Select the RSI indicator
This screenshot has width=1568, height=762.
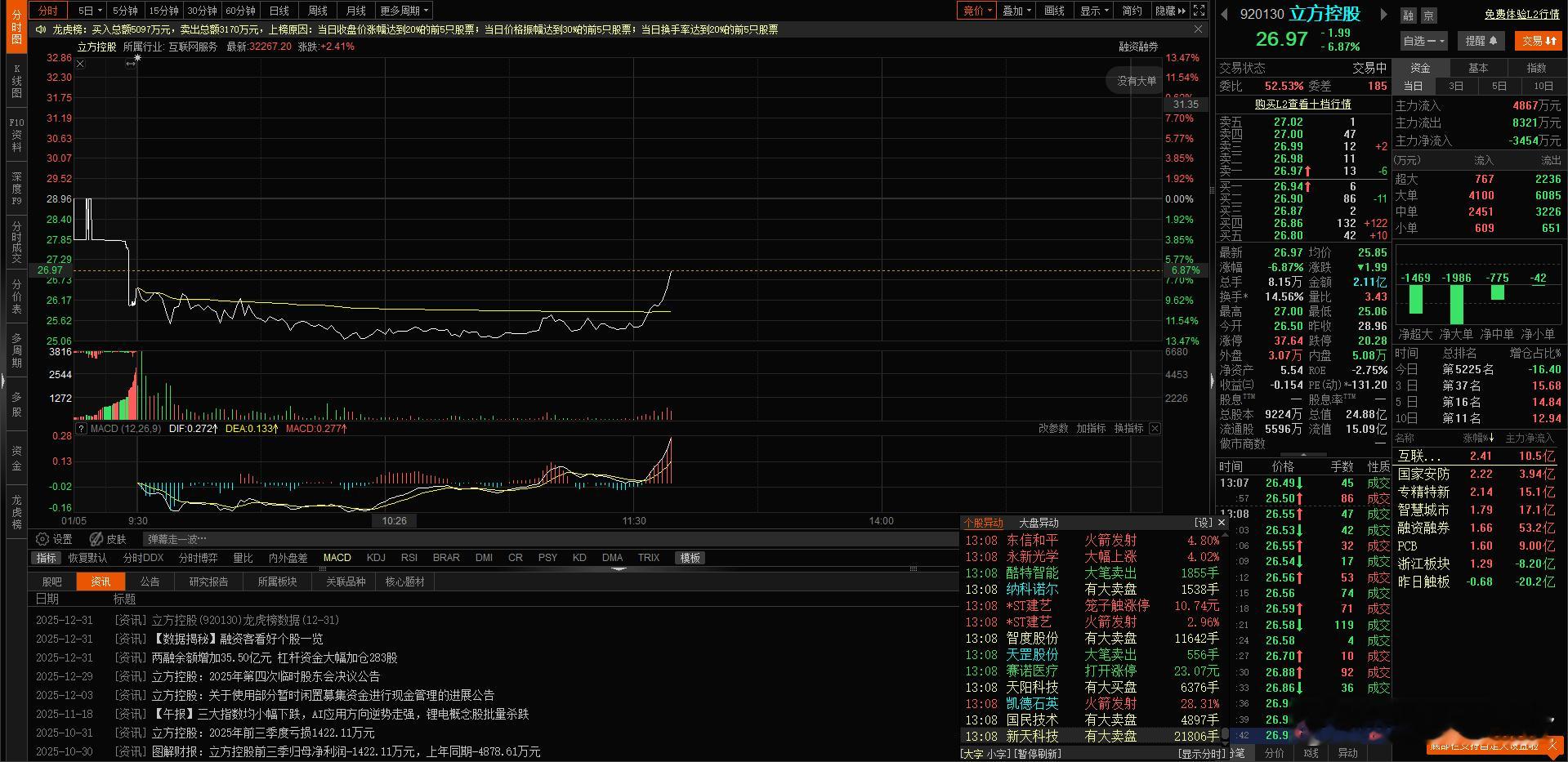[409, 558]
